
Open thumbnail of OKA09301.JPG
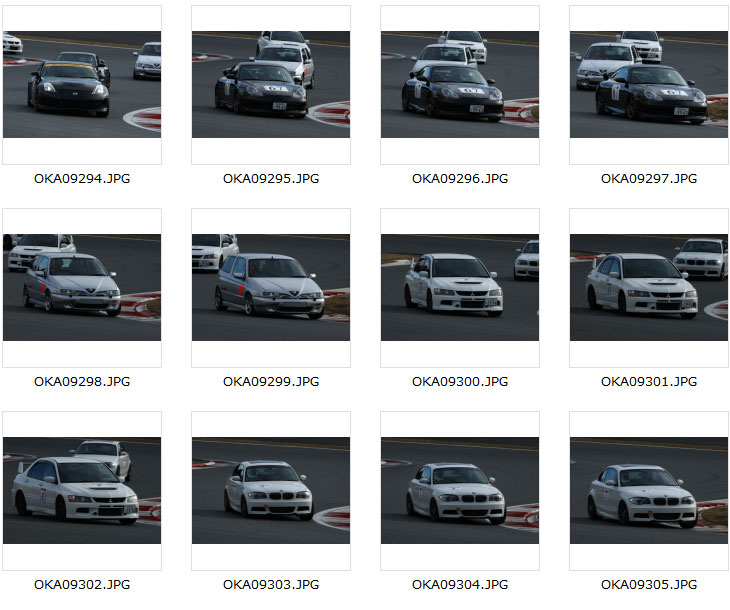649,287
